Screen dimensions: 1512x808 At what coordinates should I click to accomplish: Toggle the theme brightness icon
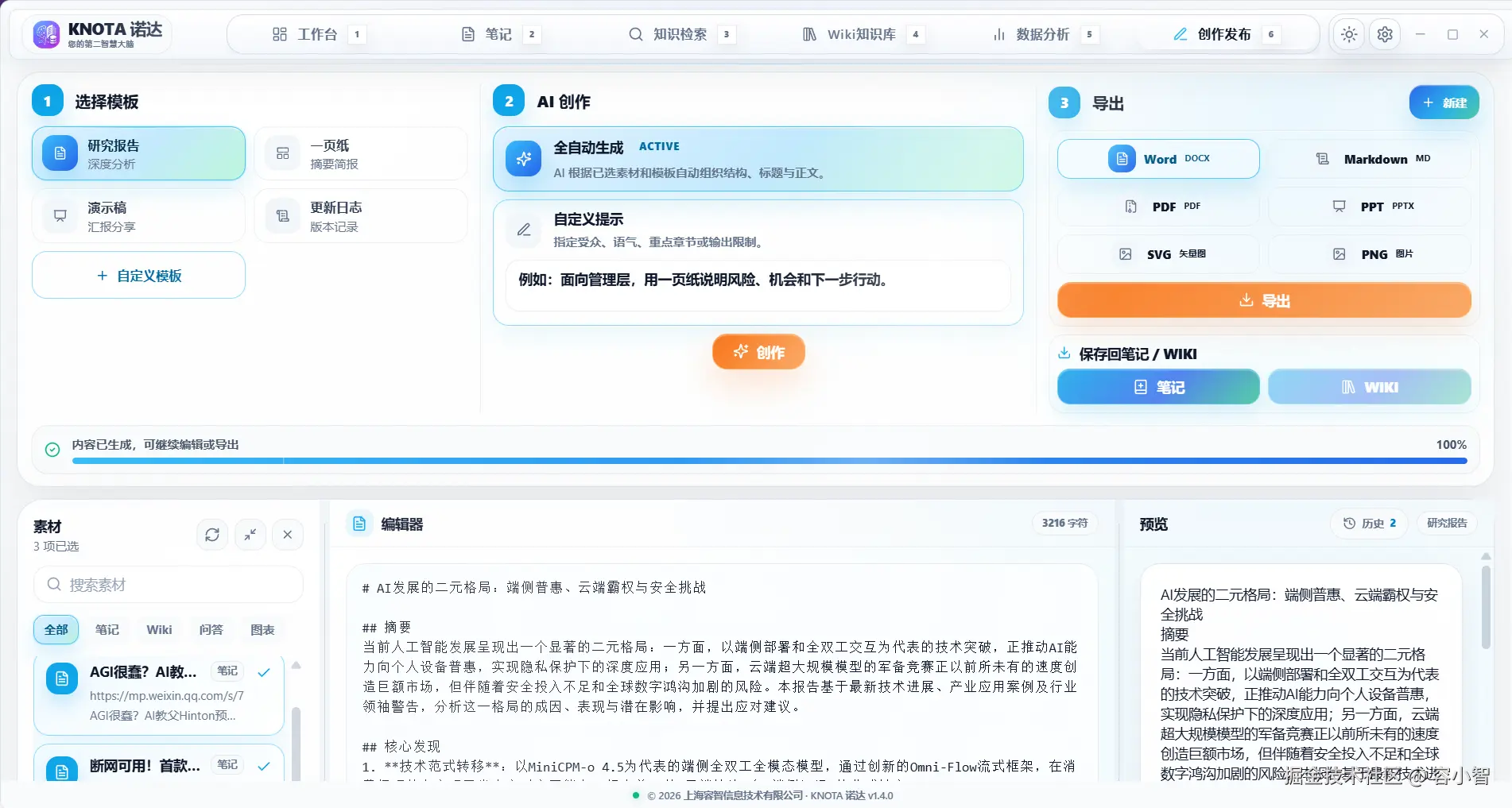1348,34
